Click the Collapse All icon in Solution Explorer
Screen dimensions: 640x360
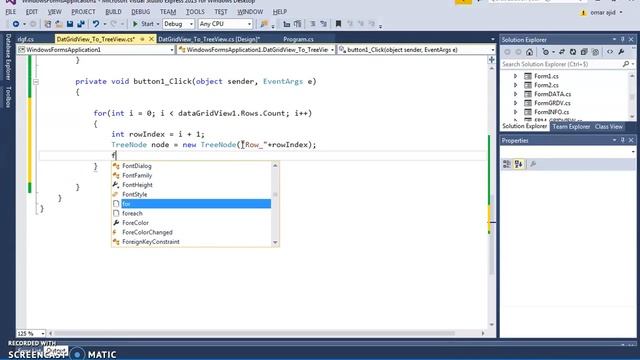coord(584,52)
